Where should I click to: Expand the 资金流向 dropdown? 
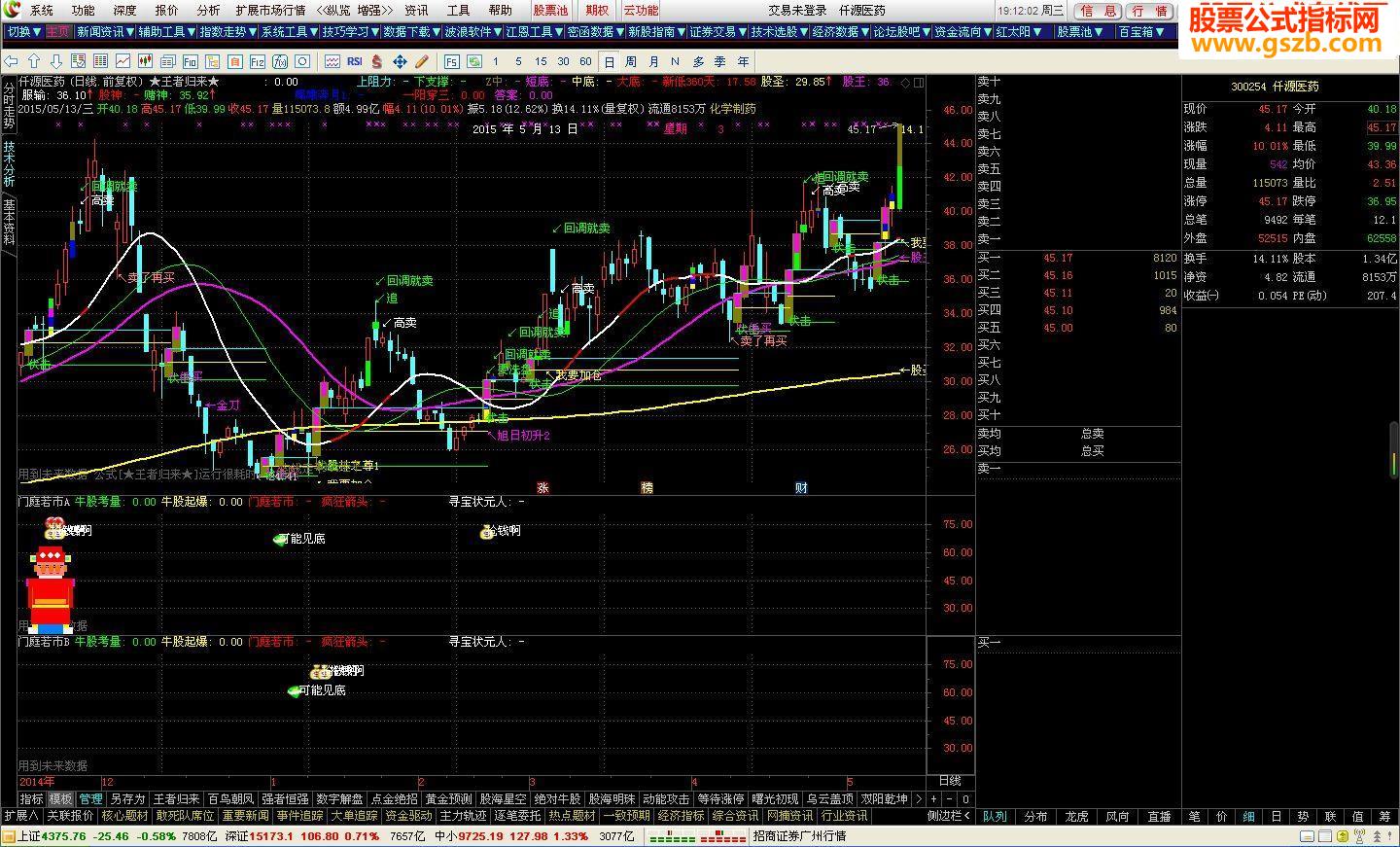pos(962,32)
